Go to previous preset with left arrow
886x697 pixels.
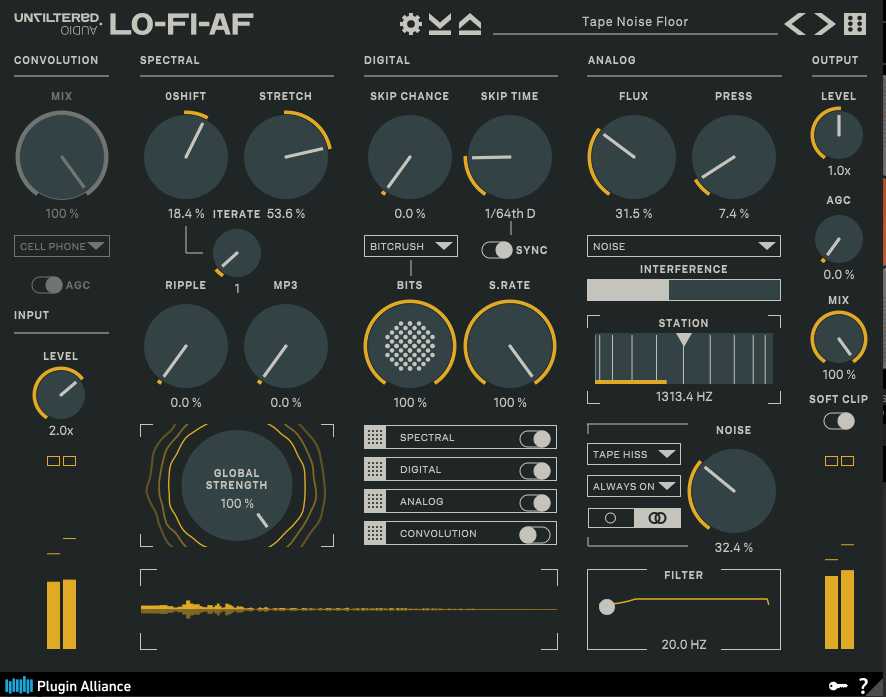(x=793, y=21)
